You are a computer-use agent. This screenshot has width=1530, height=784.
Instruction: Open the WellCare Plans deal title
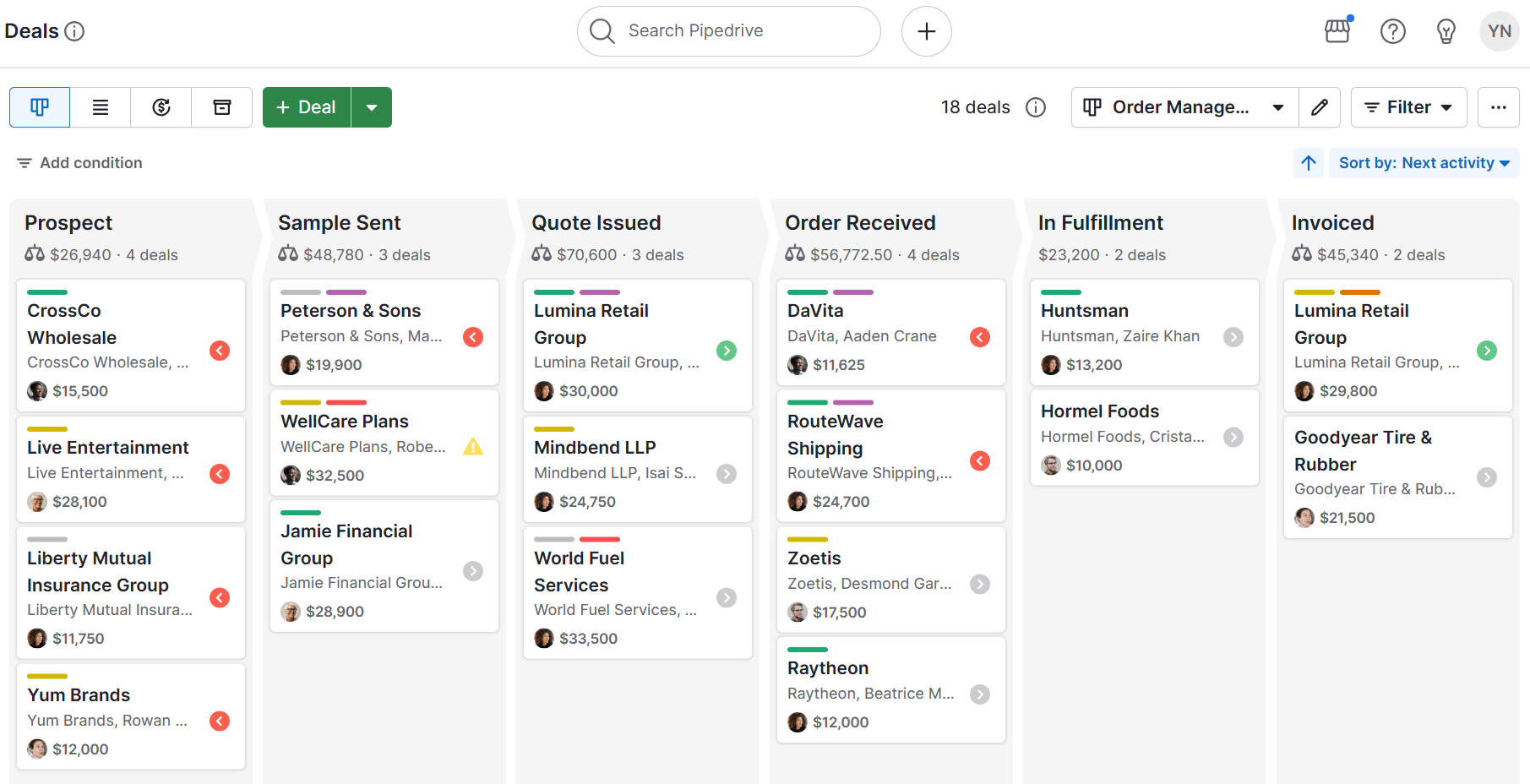pyautogui.click(x=345, y=422)
